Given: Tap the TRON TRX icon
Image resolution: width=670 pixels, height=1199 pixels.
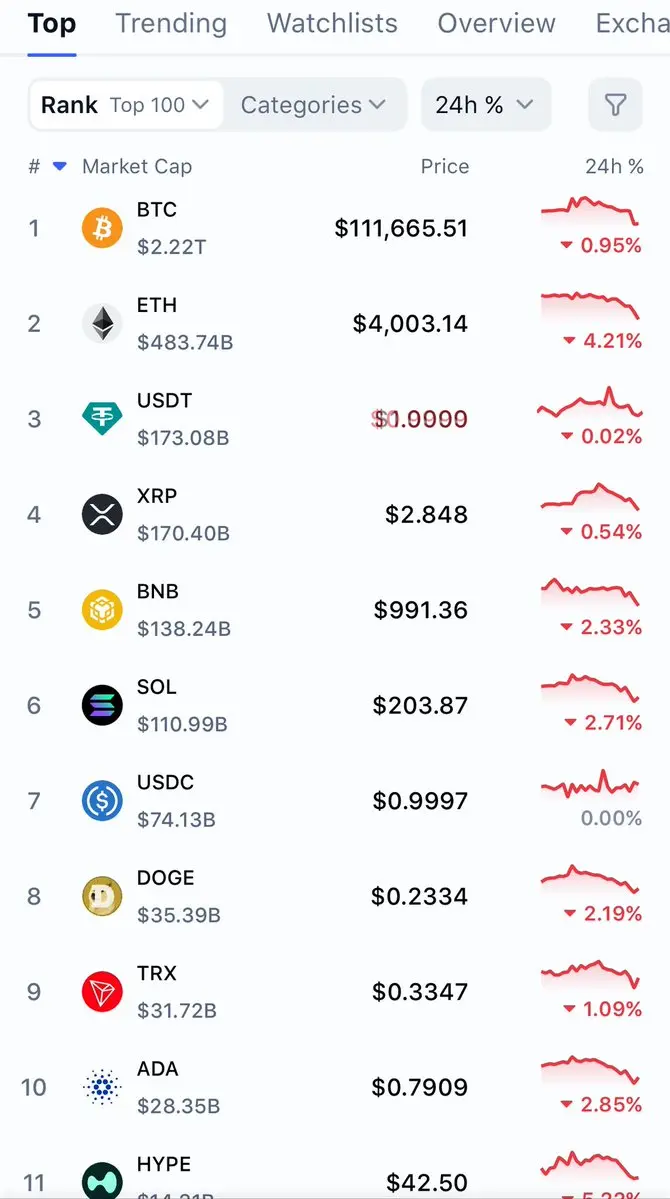Looking at the screenshot, I should tap(102, 991).
